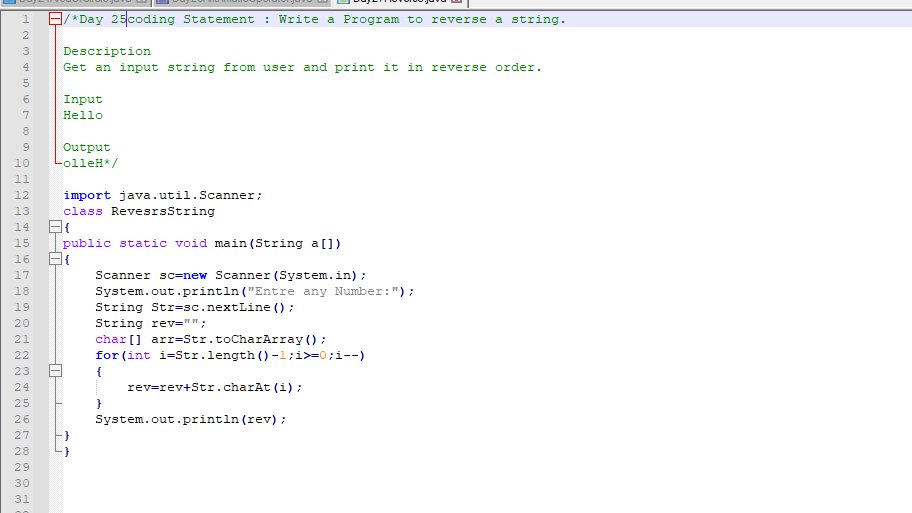Click the 'System.out.println(rev);' line
Image resolution: width=912 pixels, height=513 pixels.
click(x=191, y=419)
